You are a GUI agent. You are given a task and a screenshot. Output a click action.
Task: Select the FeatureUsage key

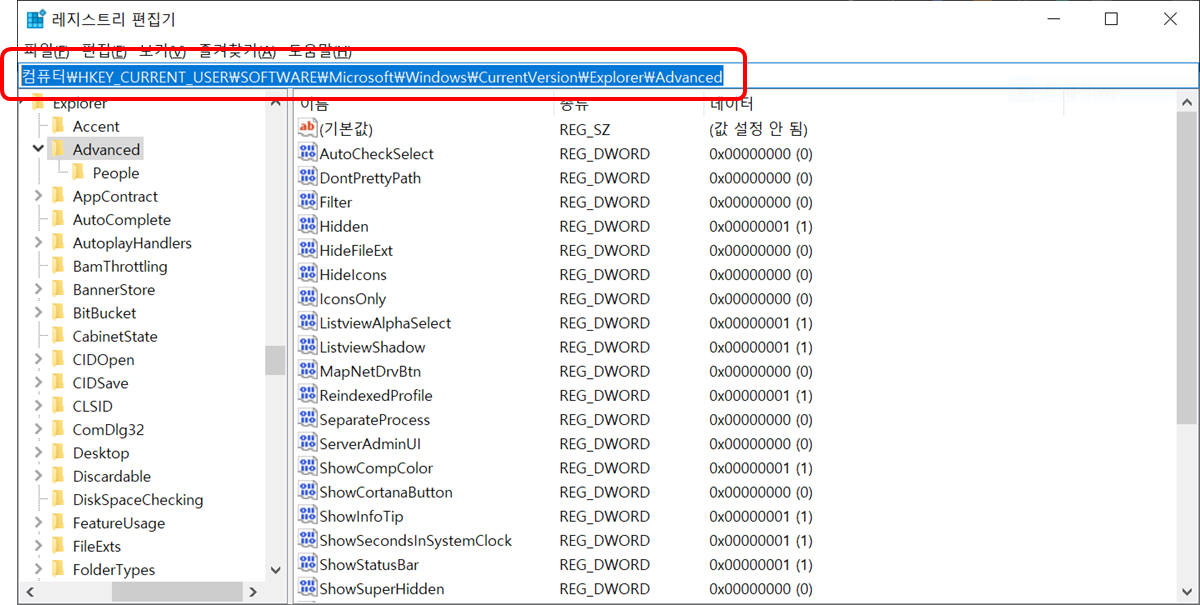pos(118,522)
